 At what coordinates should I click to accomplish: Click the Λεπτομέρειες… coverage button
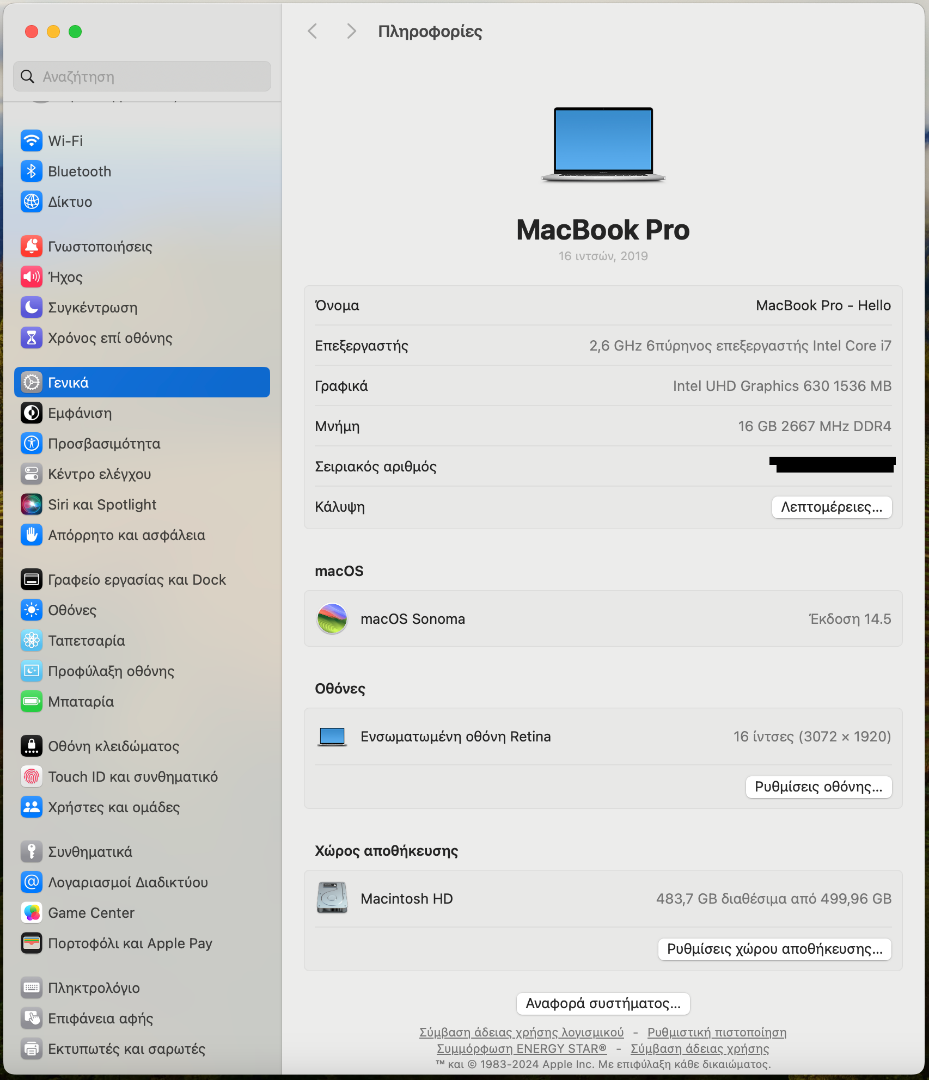(831, 507)
